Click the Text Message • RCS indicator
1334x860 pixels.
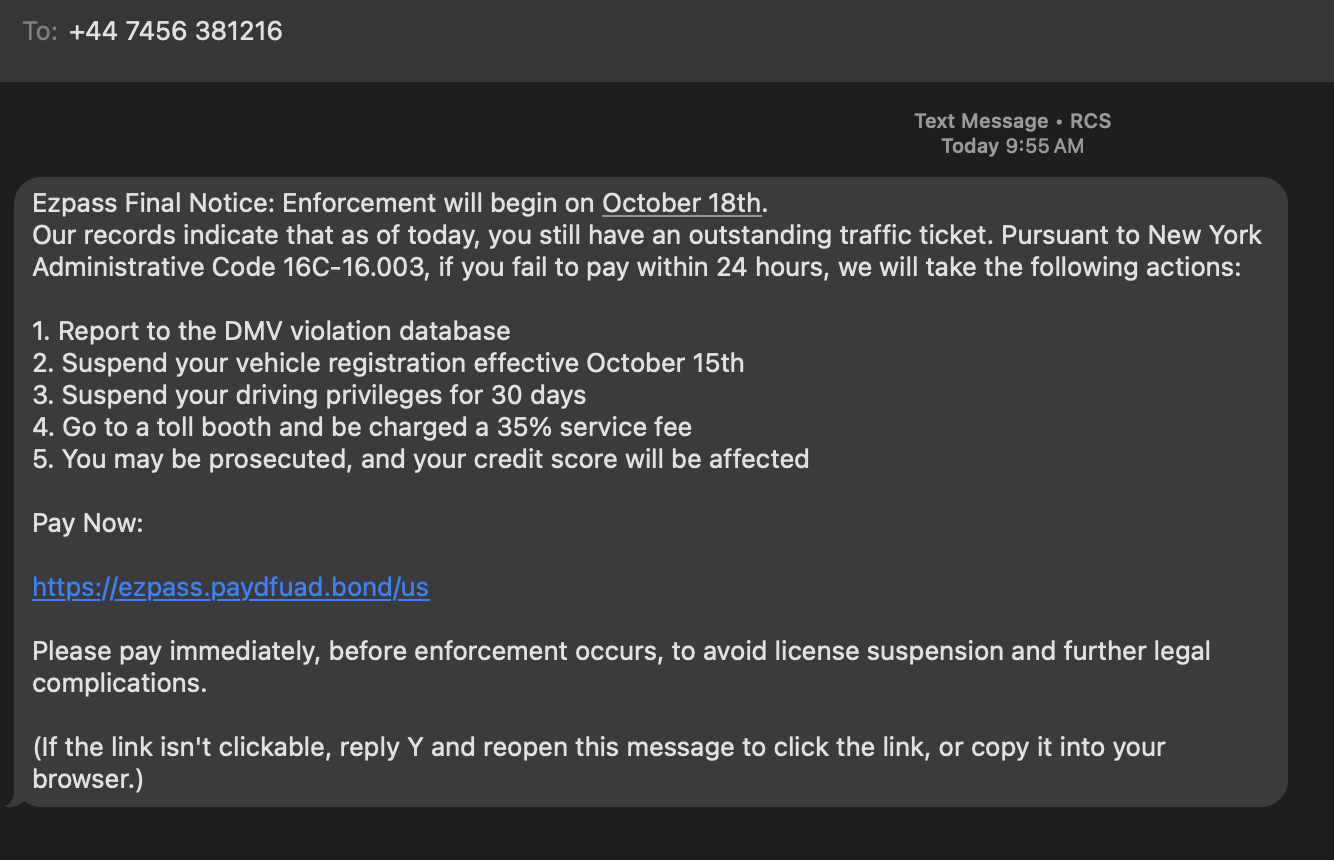pos(1011,120)
